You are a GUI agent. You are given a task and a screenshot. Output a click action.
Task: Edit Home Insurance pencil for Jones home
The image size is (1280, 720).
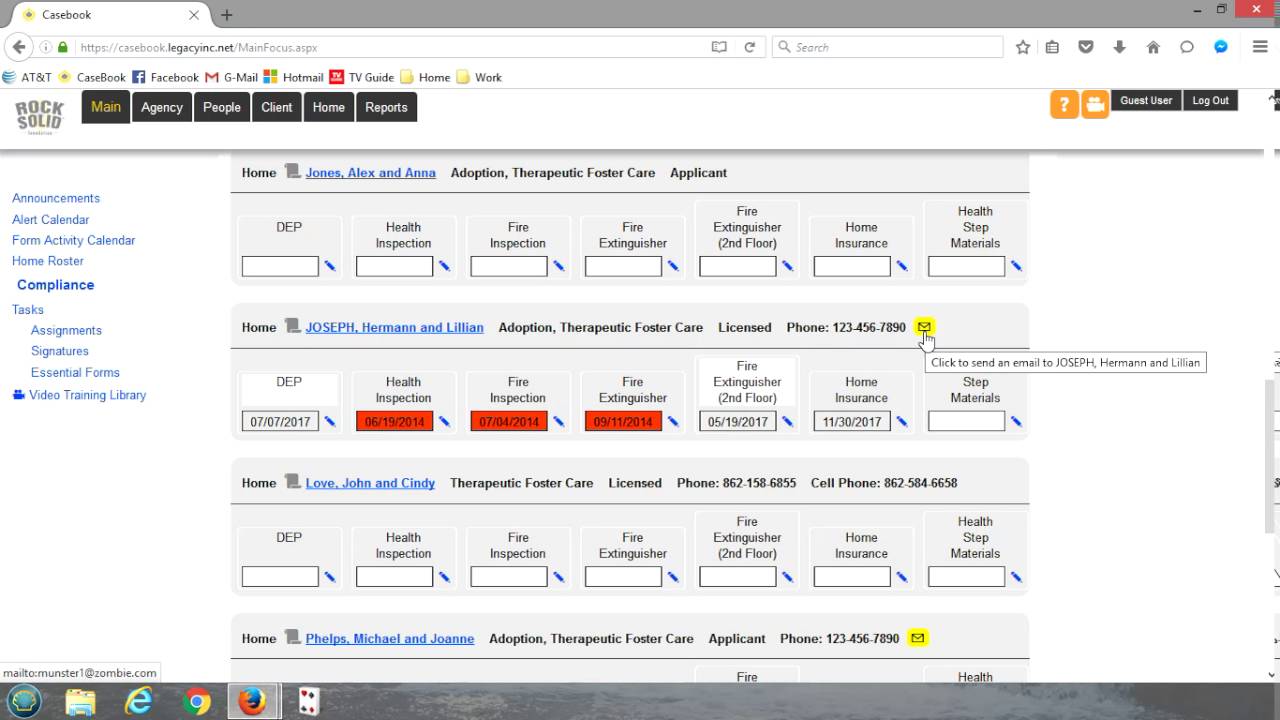point(902,266)
